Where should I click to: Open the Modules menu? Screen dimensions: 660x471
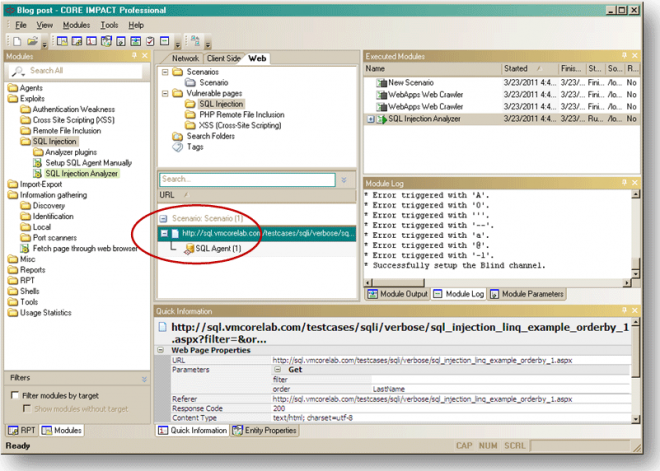coord(76,25)
